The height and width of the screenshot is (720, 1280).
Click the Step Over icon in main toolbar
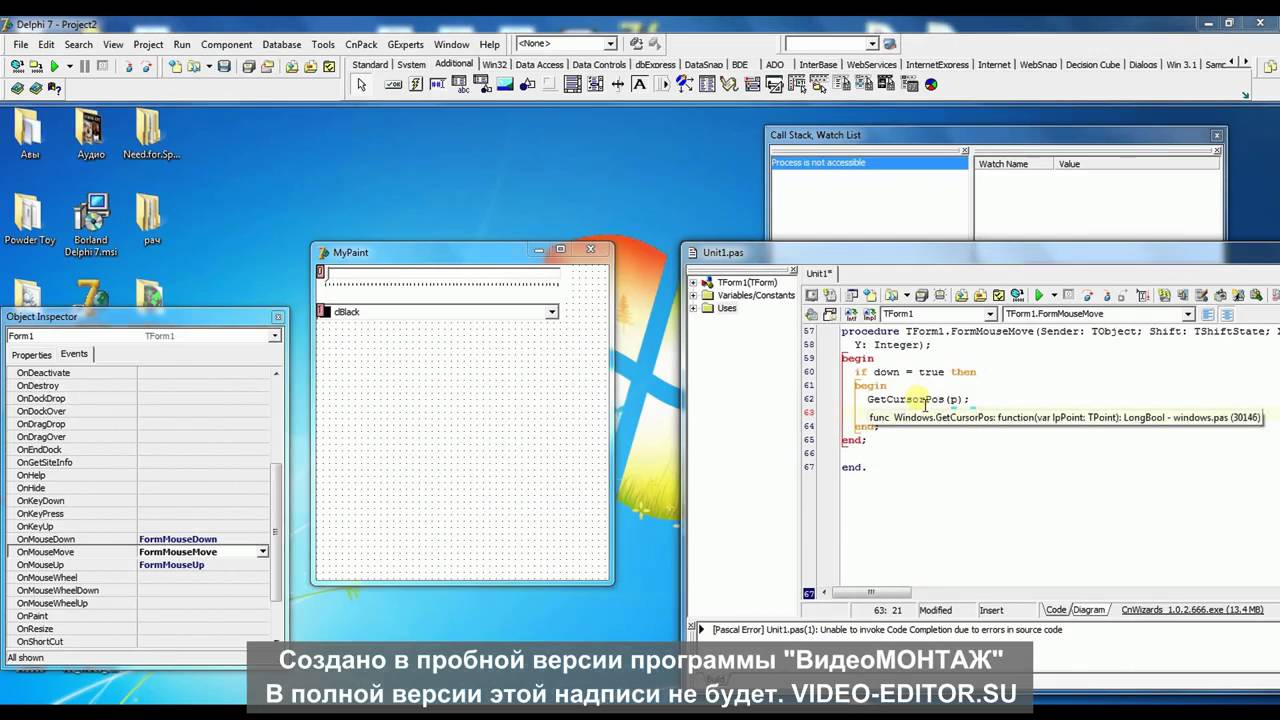point(146,66)
